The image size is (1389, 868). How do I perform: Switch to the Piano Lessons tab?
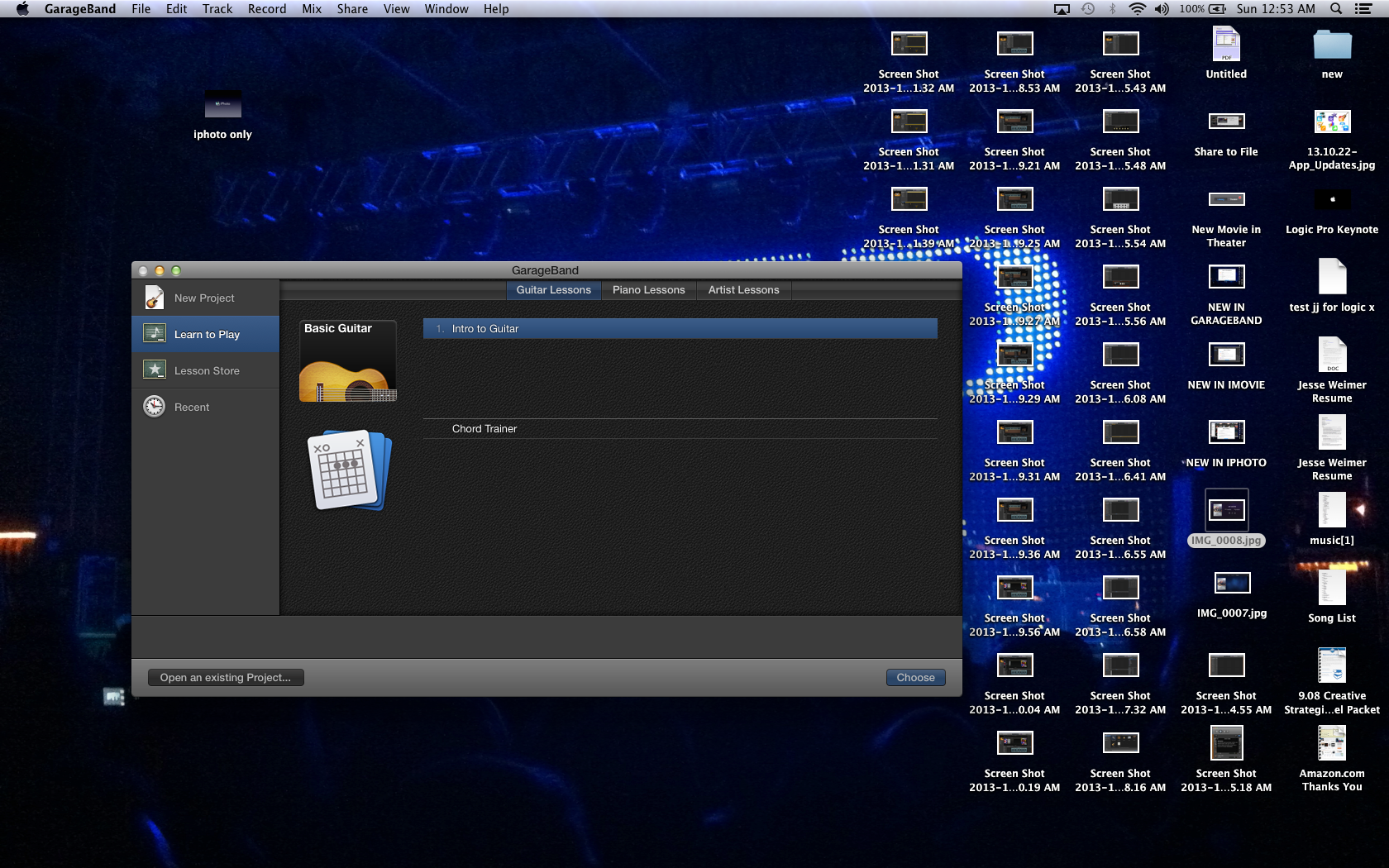pyautogui.click(x=649, y=290)
